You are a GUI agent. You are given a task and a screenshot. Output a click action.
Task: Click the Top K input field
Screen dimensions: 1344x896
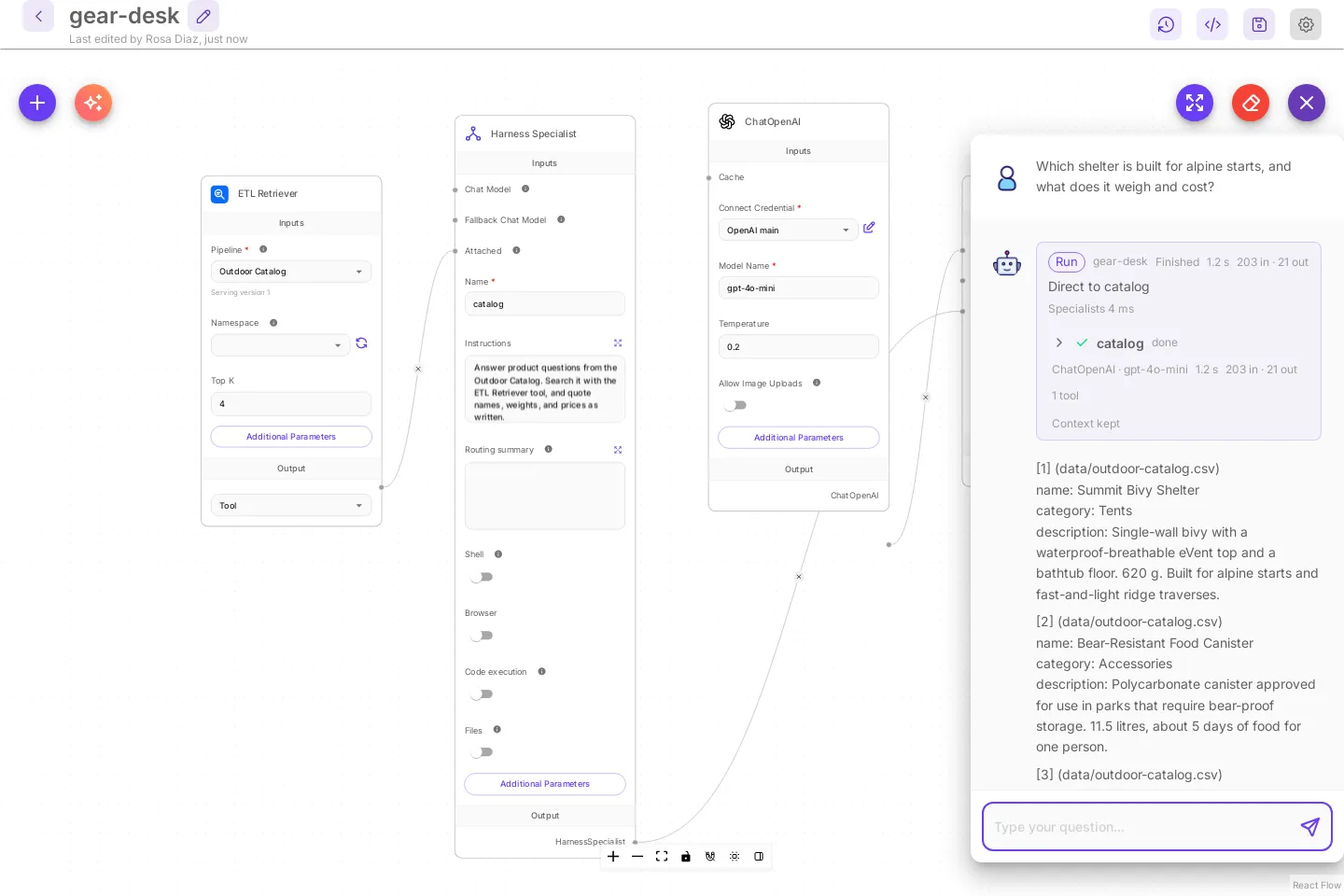coord(291,404)
